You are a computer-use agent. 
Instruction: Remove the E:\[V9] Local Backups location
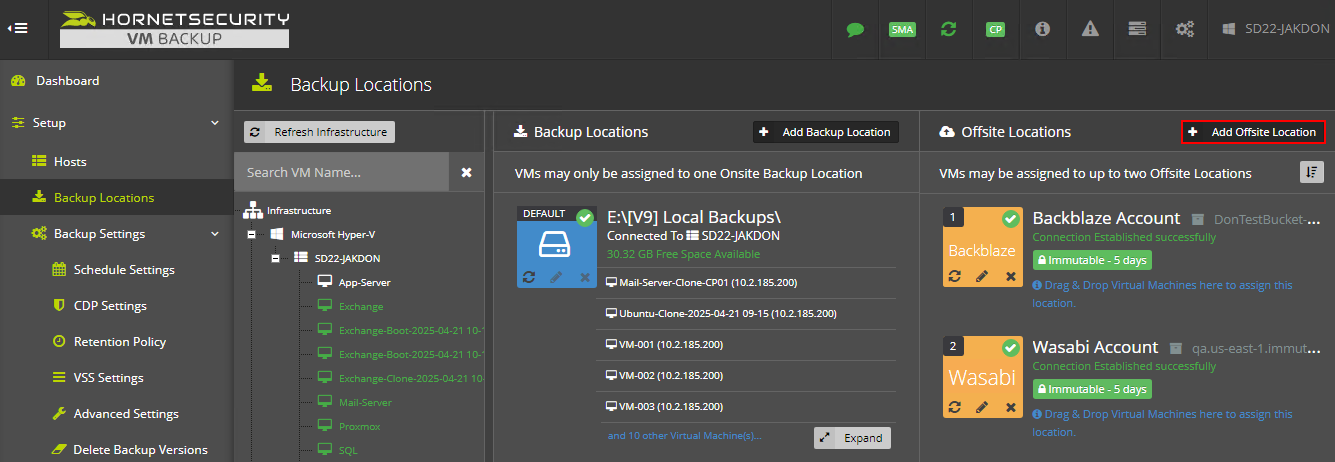[x=585, y=276]
